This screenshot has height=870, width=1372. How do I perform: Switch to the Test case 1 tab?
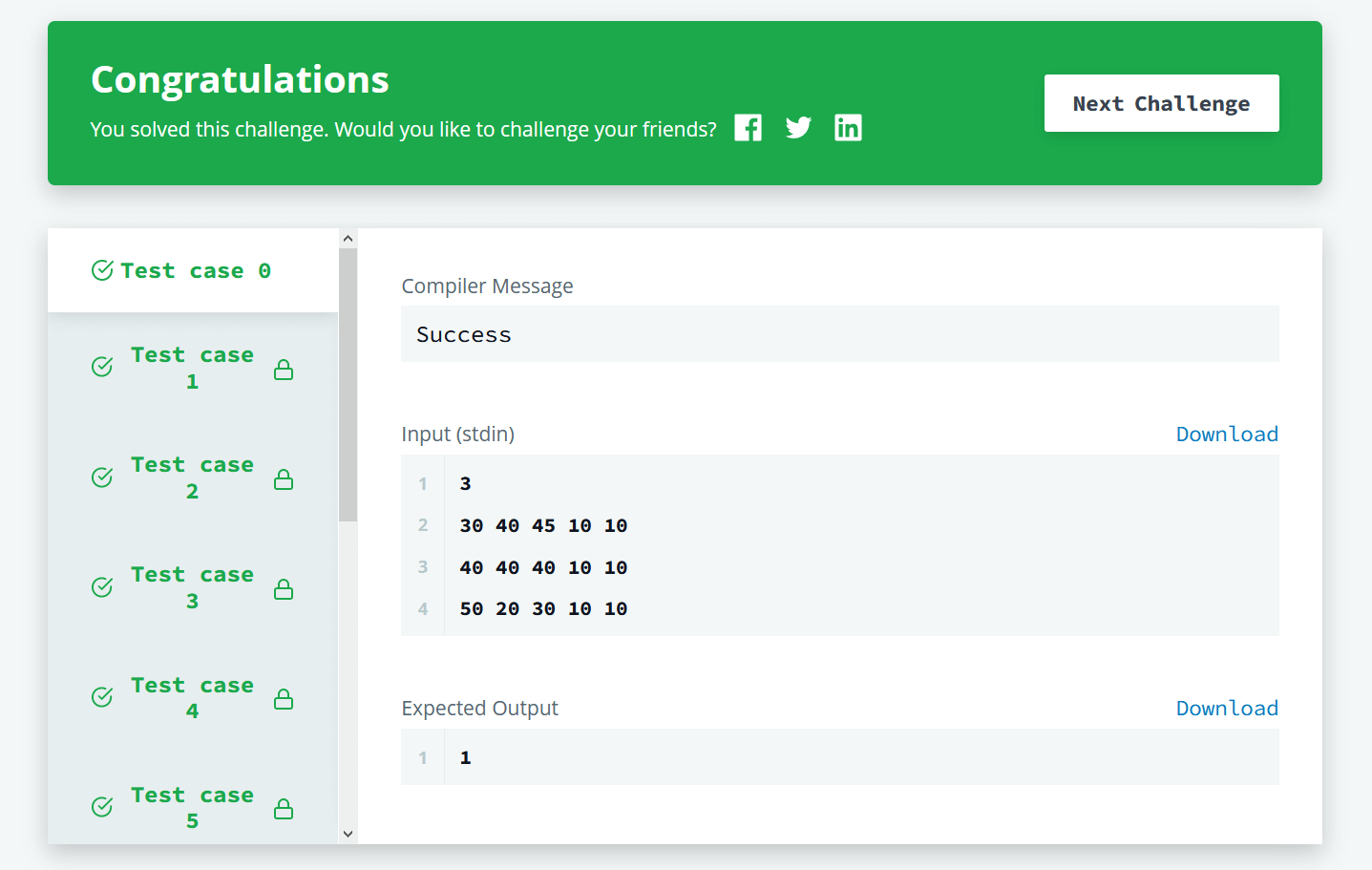point(192,368)
